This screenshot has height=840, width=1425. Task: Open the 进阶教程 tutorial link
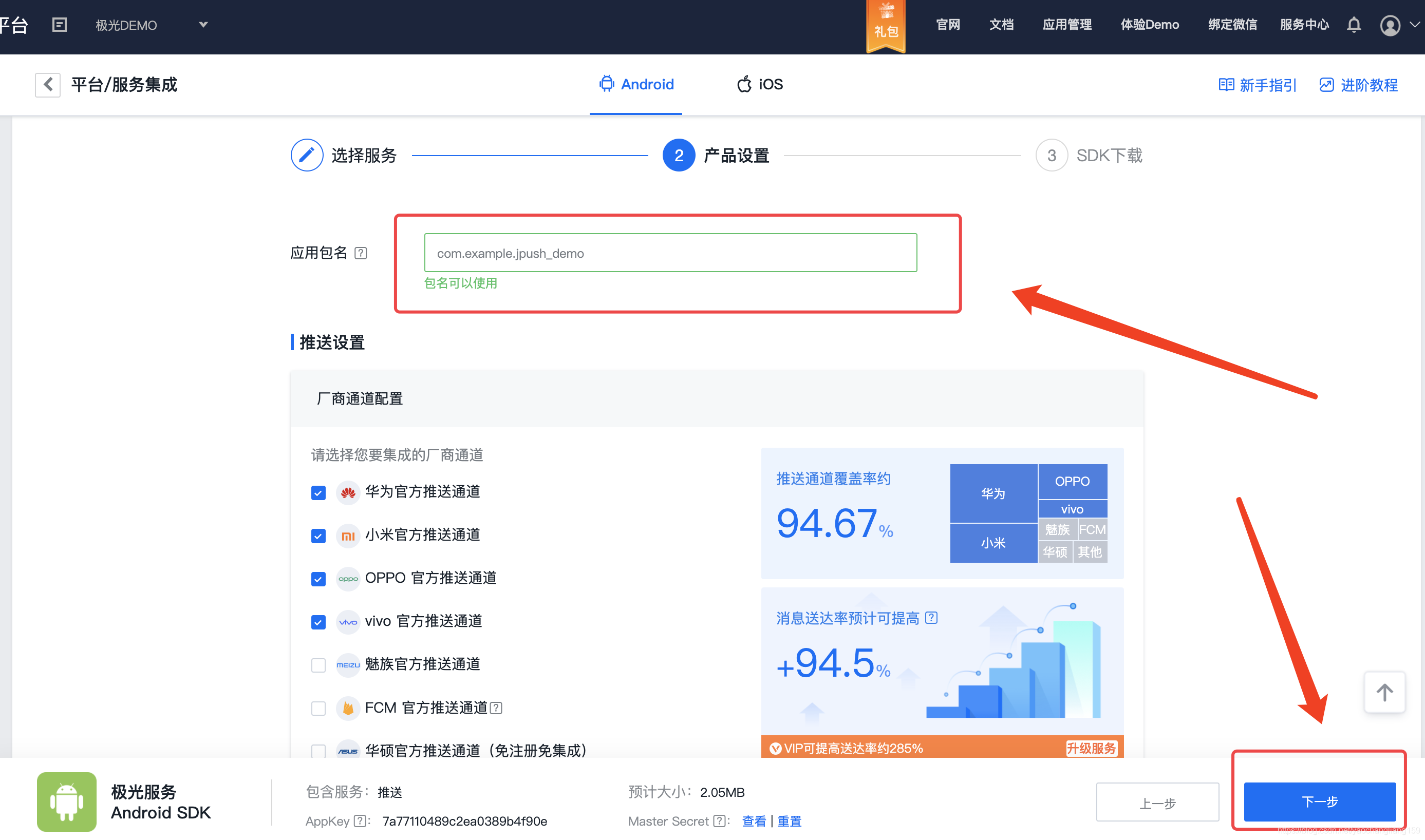click(1358, 85)
